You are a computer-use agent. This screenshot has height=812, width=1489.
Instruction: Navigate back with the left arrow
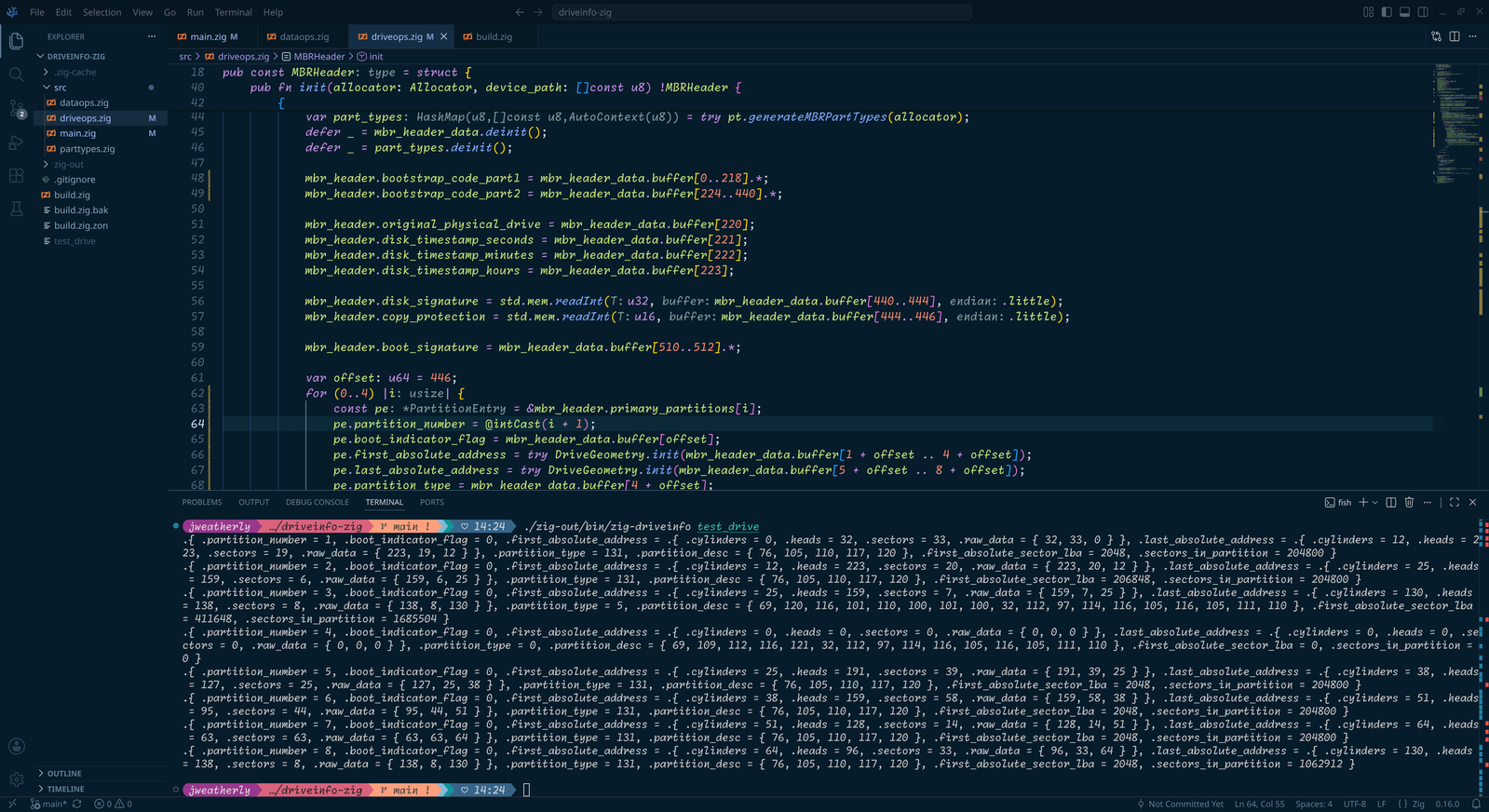tap(520, 12)
